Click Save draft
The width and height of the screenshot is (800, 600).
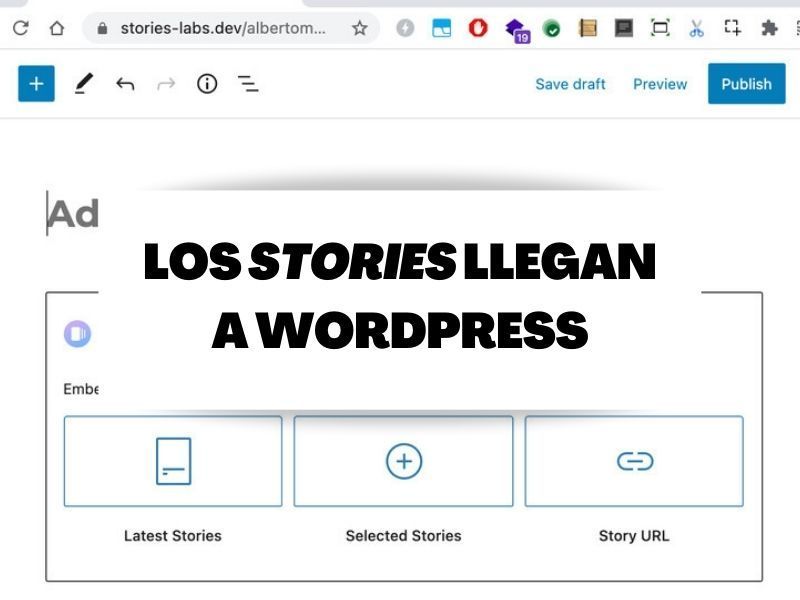tap(570, 84)
